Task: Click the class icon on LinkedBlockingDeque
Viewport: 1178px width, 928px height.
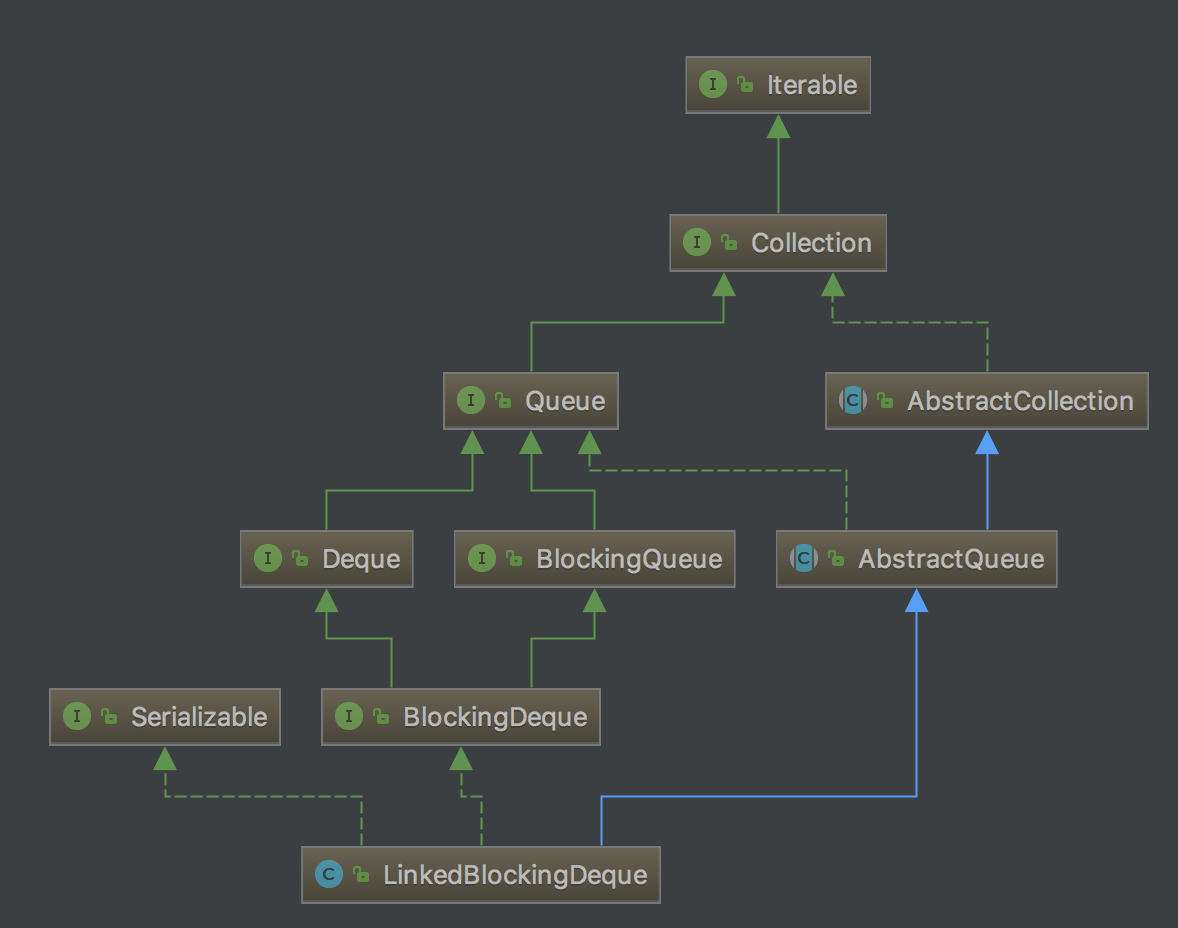Action: coord(328,875)
